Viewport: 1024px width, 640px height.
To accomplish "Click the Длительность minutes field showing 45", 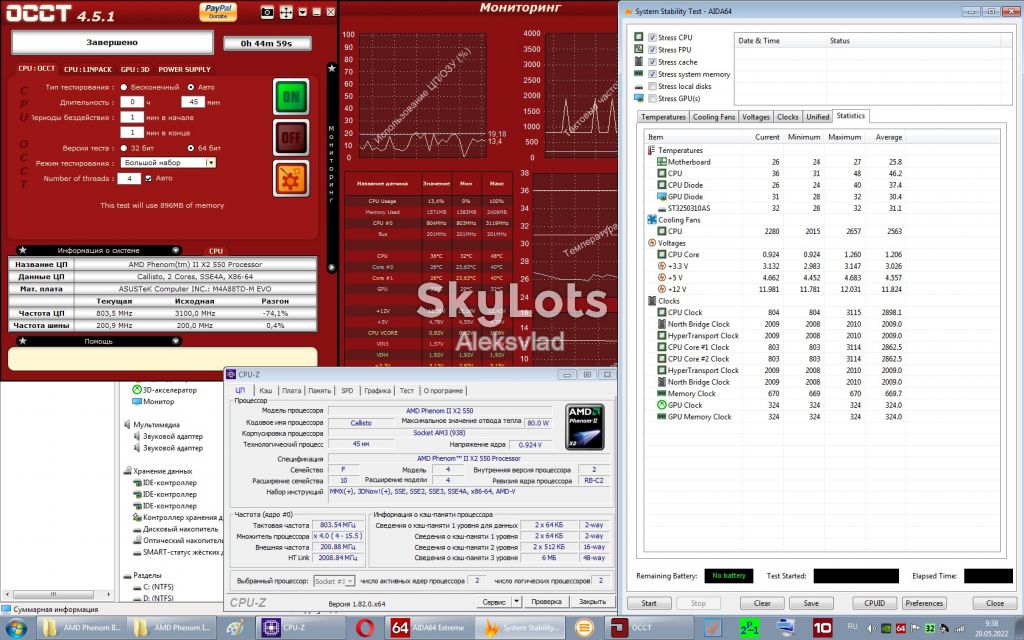I will click(193, 102).
